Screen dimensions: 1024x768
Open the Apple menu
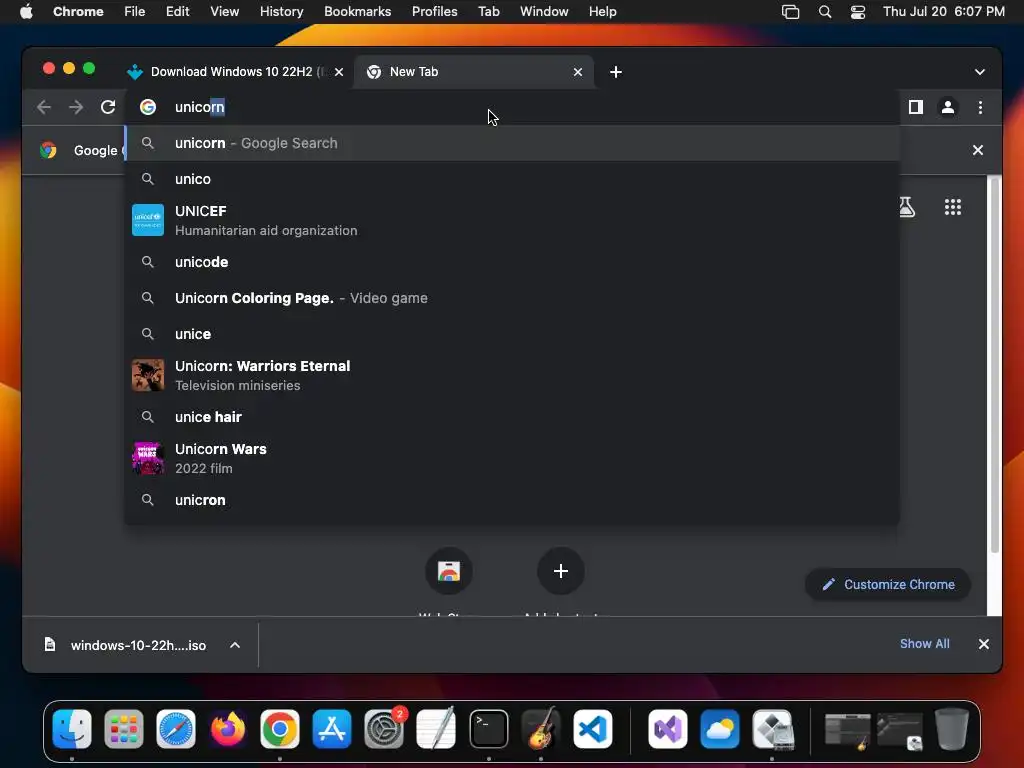pyautogui.click(x=26, y=12)
